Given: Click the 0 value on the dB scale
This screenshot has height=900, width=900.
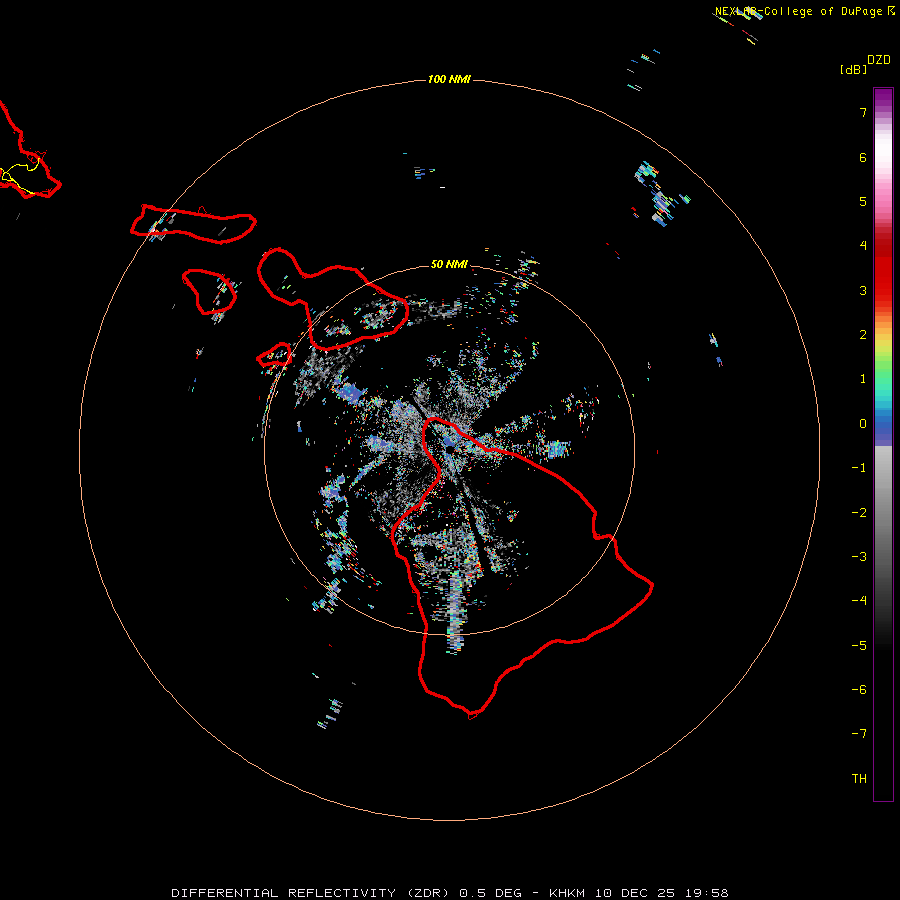Looking at the screenshot, I should click(x=863, y=424).
